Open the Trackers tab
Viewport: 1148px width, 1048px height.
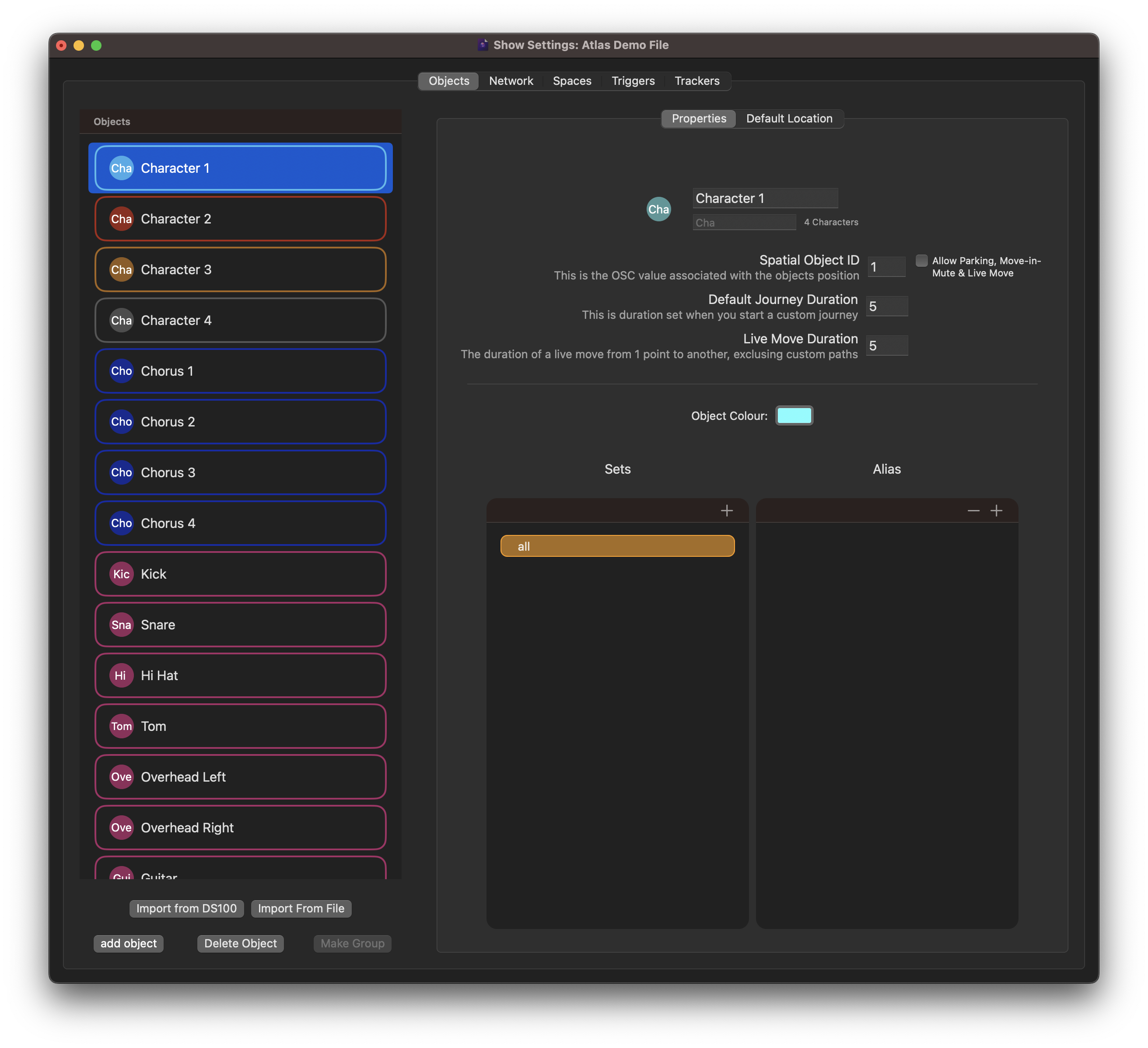[x=696, y=81]
